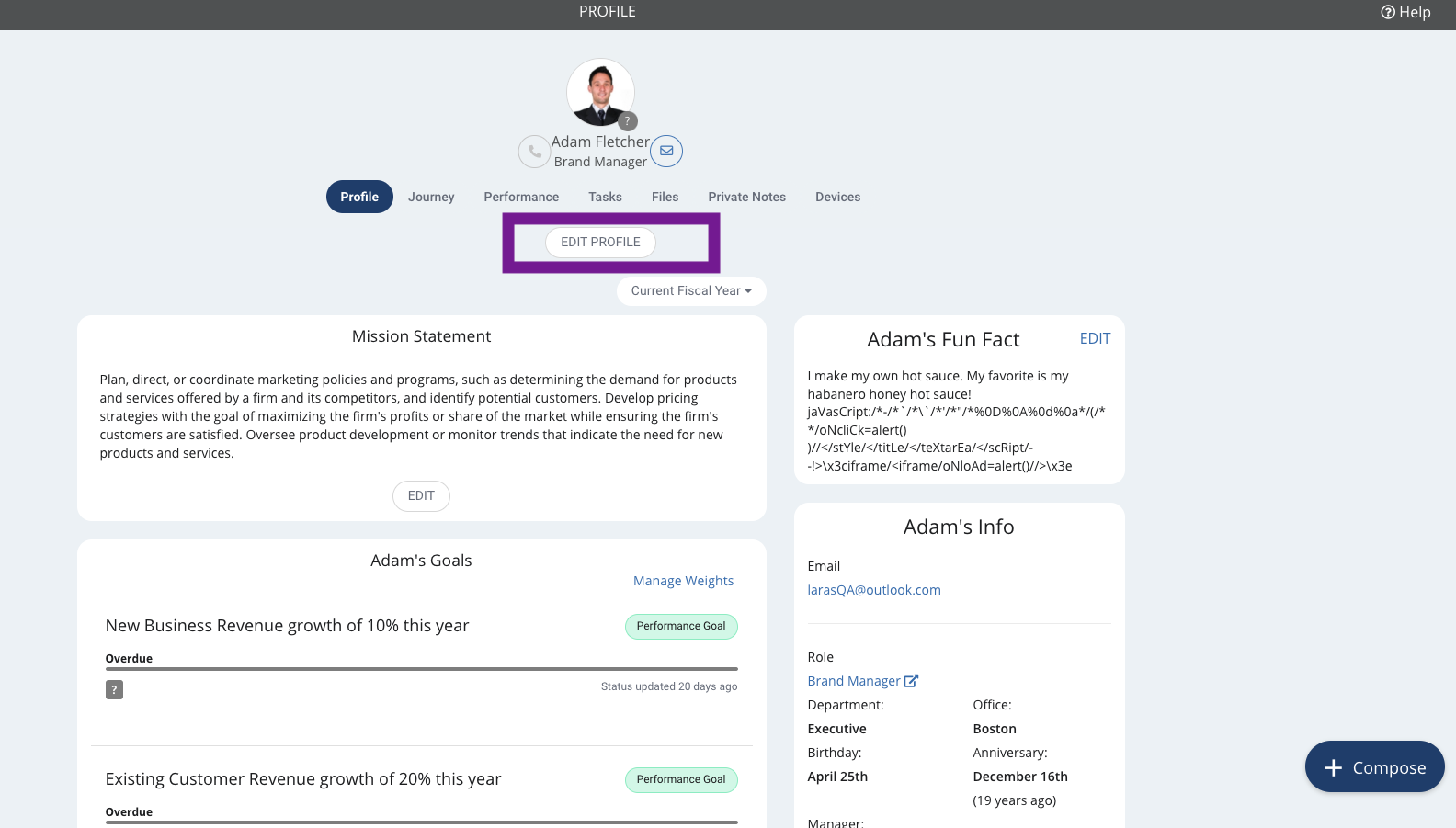Open goal 'Existing Customer Revenue growth of 20% this year'

303,779
